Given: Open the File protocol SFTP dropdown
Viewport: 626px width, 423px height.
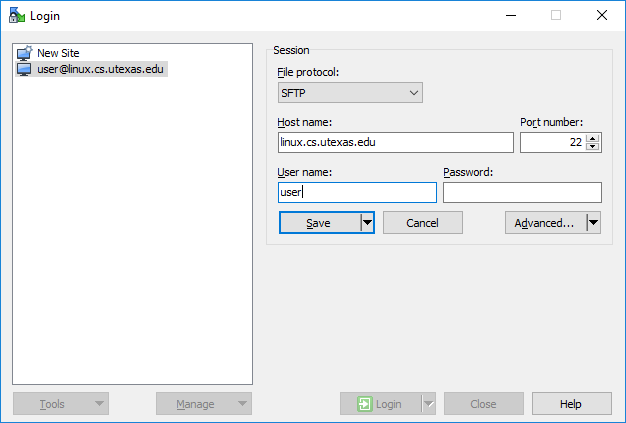Looking at the screenshot, I should (350, 93).
